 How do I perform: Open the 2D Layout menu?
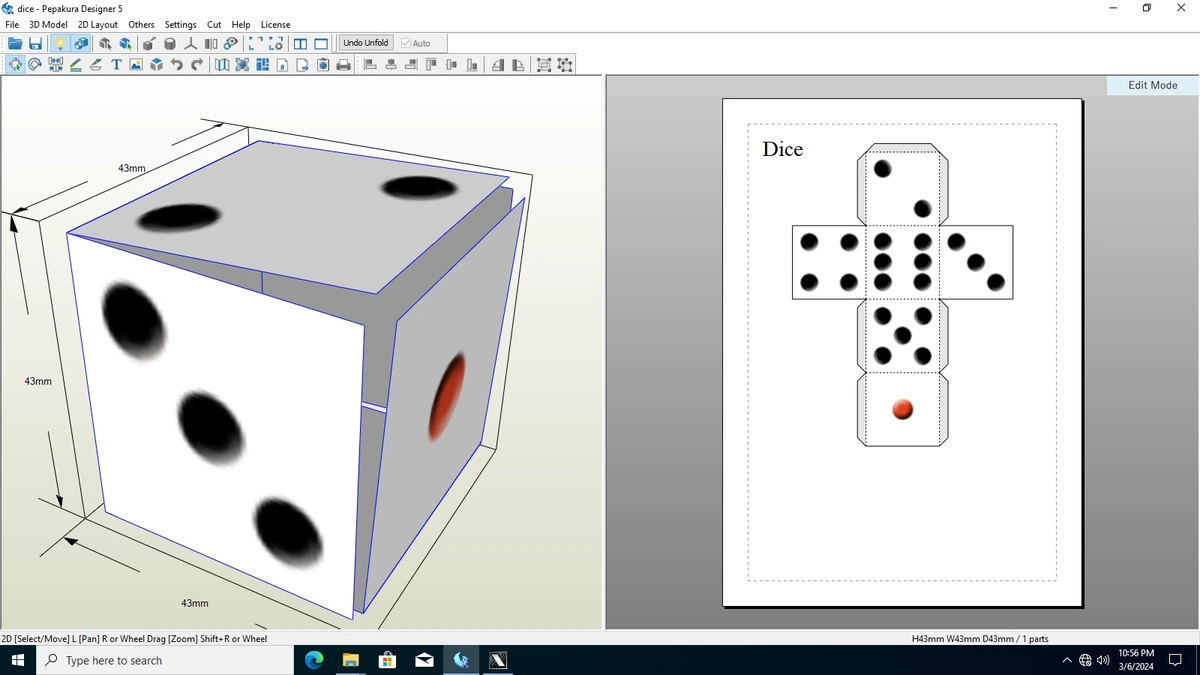(97, 25)
